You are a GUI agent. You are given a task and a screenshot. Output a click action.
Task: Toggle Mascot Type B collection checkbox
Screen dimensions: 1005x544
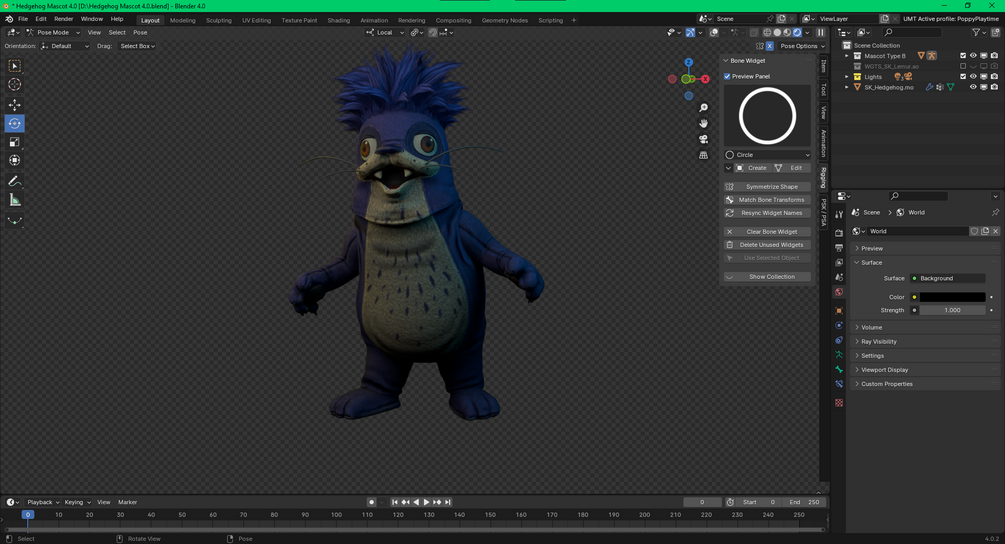(x=963, y=56)
